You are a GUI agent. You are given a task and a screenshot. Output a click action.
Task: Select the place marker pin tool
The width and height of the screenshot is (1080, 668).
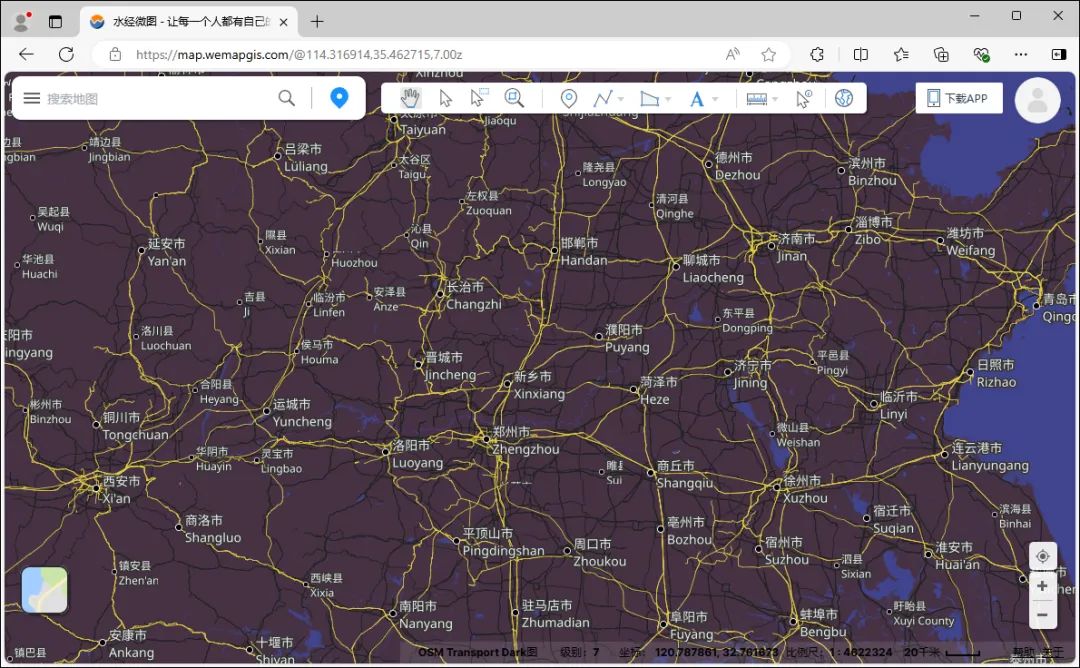[568, 98]
